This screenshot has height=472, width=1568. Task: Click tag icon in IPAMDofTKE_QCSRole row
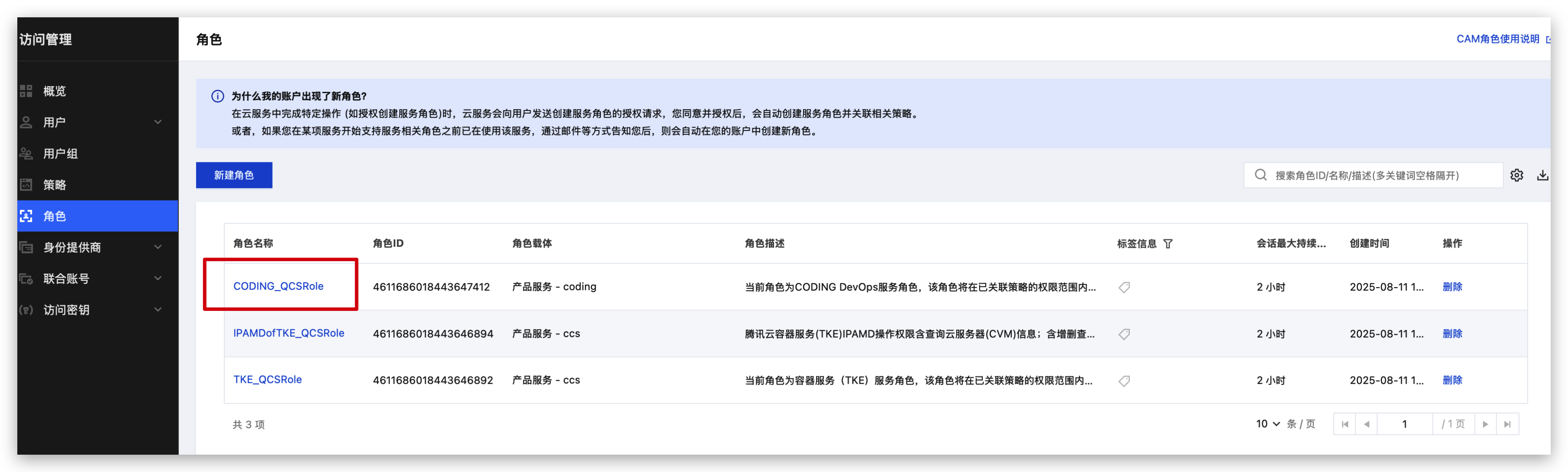tap(1124, 334)
